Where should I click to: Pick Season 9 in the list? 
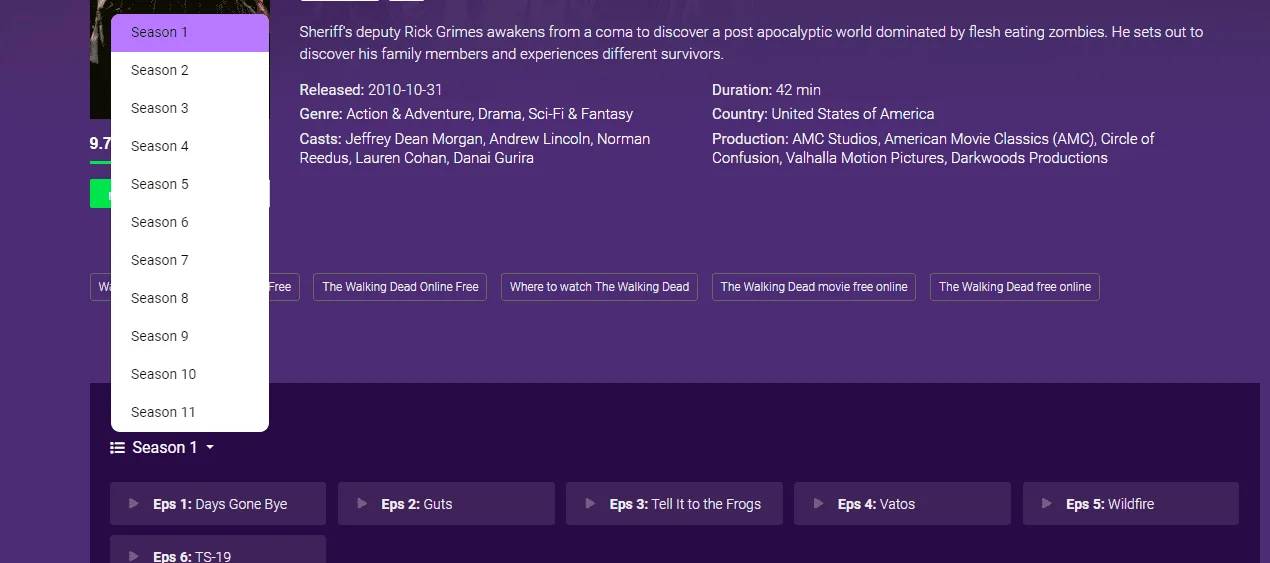(x=190, y=336)
